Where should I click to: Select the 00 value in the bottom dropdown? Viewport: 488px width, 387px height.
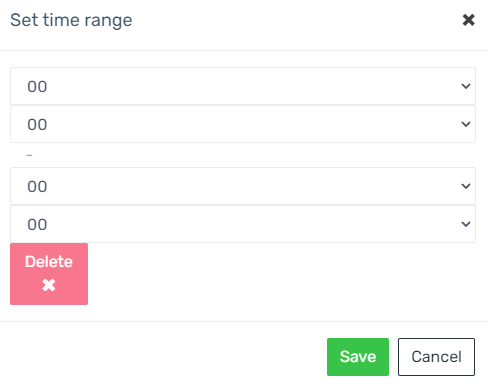37,225
